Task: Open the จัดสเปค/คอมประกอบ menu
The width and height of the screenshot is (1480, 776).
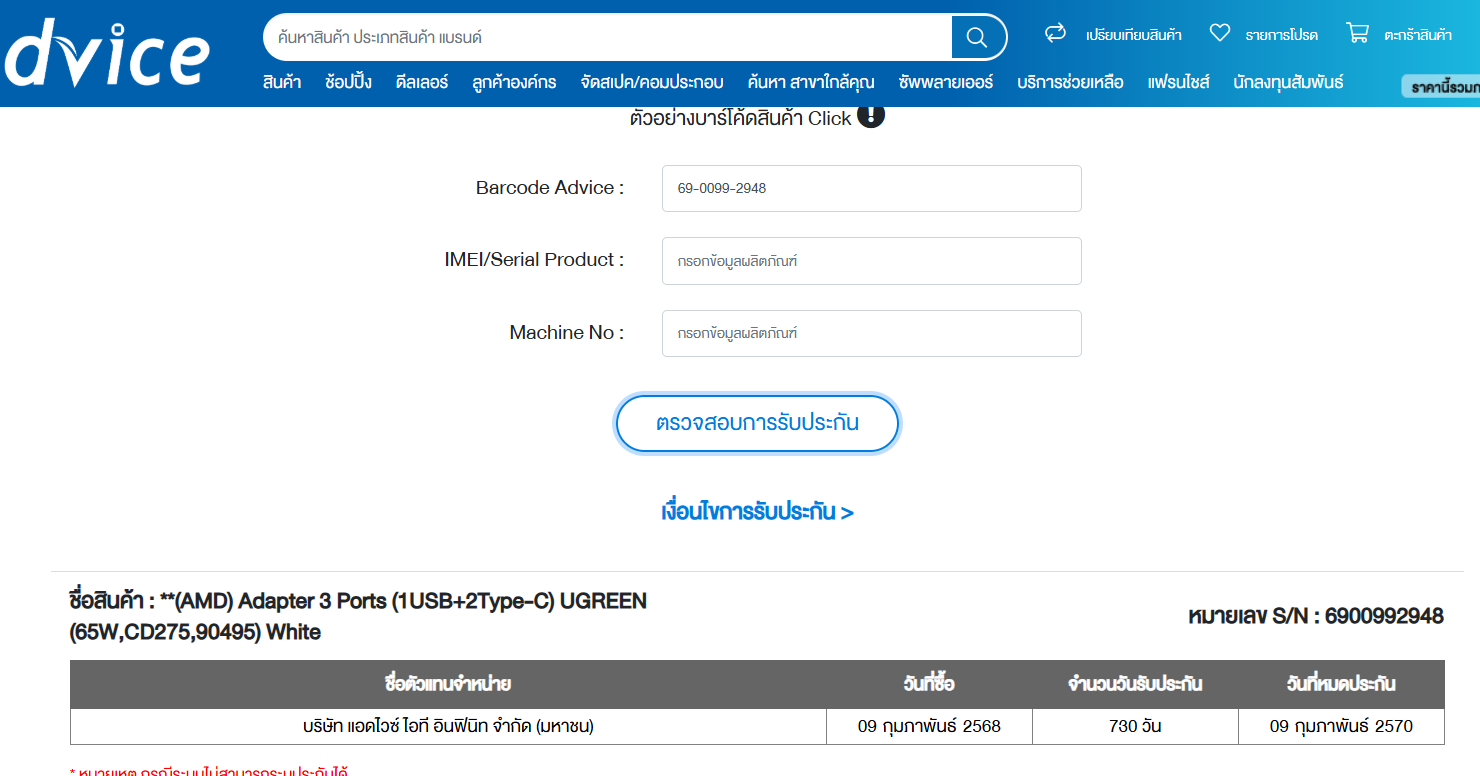Action: (652, 82)
